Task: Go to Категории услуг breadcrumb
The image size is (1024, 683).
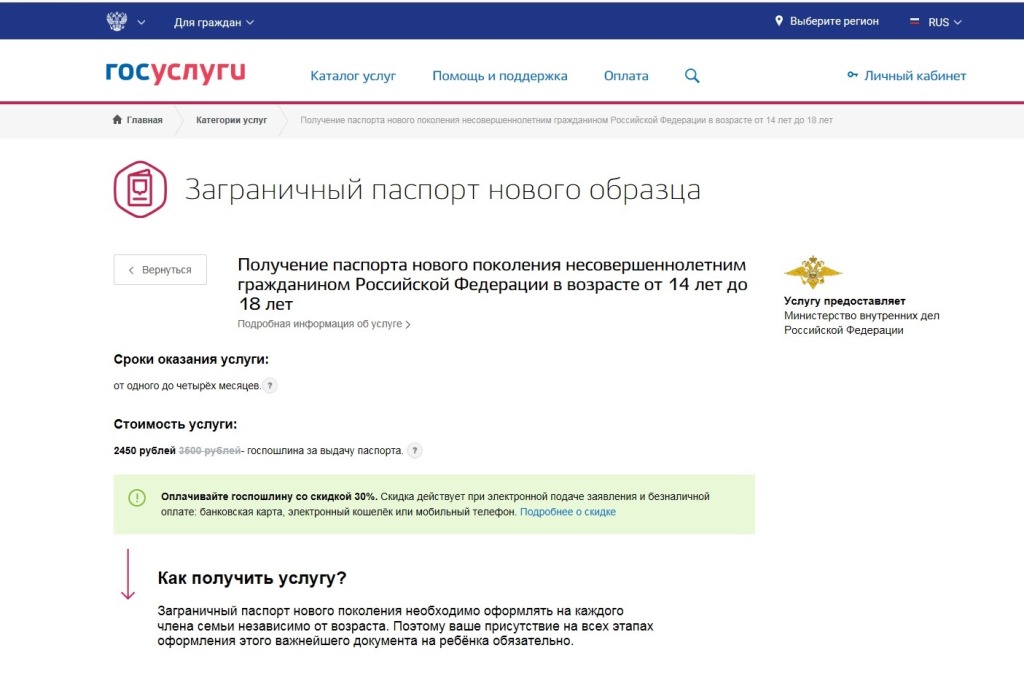Action: [x=231, y=120]
